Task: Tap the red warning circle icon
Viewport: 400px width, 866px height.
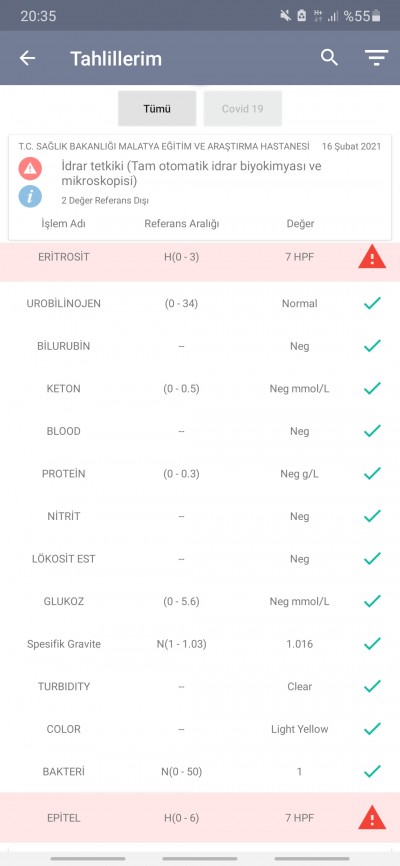Action: click(30, 168)
